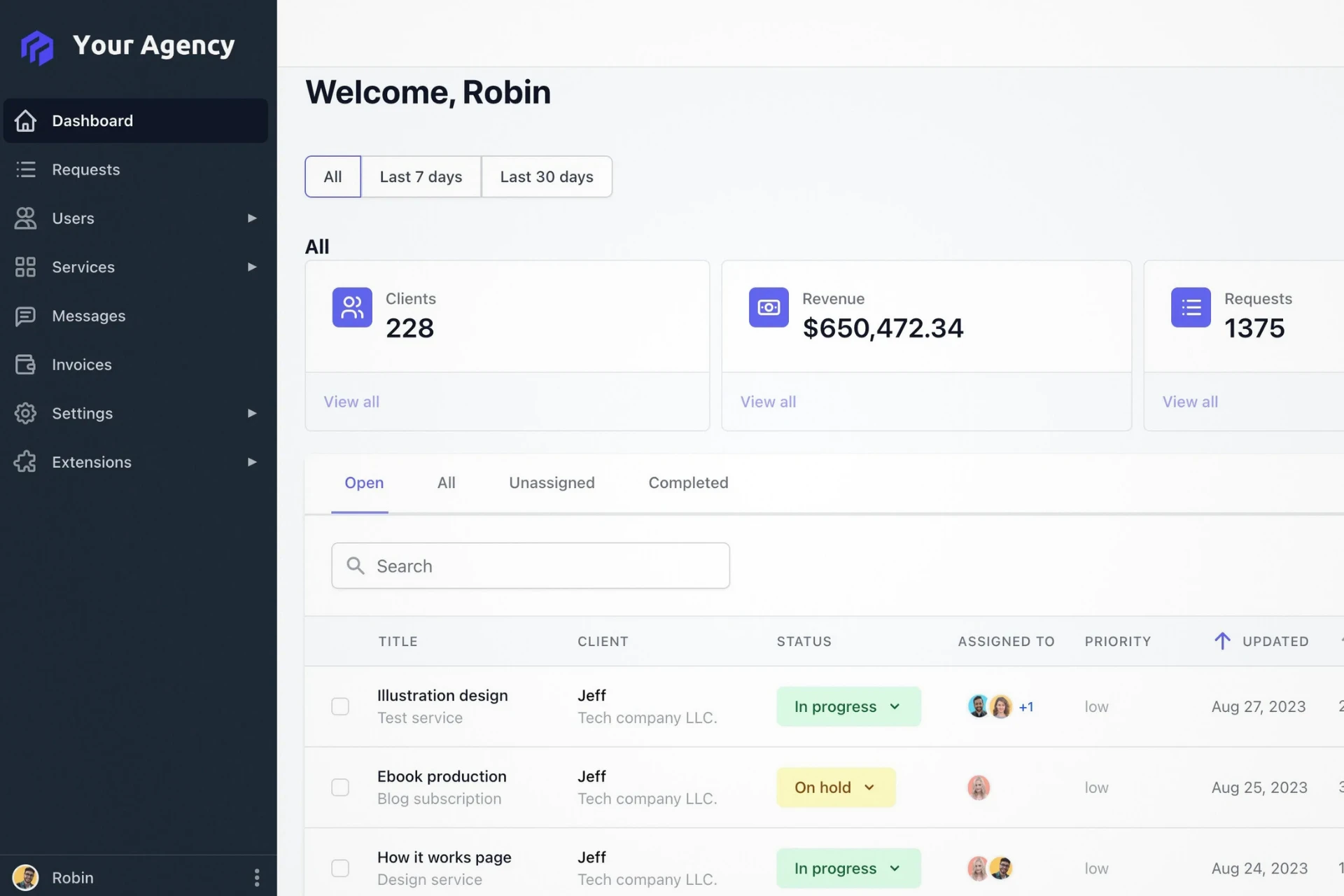Viewport: 1344px width, 896px height.
Task: Open Illustration design In progress status dropdown
Action: [x=848, y=706]
